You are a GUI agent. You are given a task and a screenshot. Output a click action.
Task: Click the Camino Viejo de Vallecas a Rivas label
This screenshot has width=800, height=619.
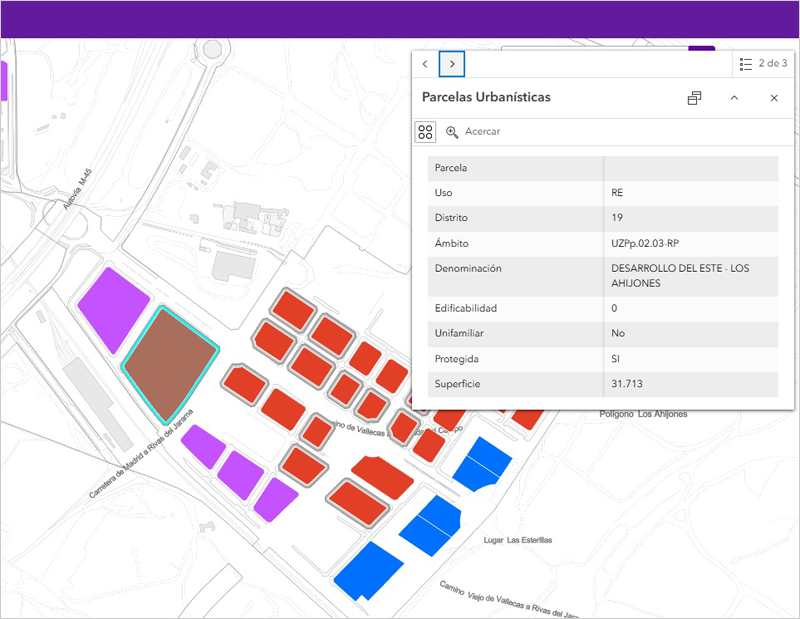pos(509,600)
